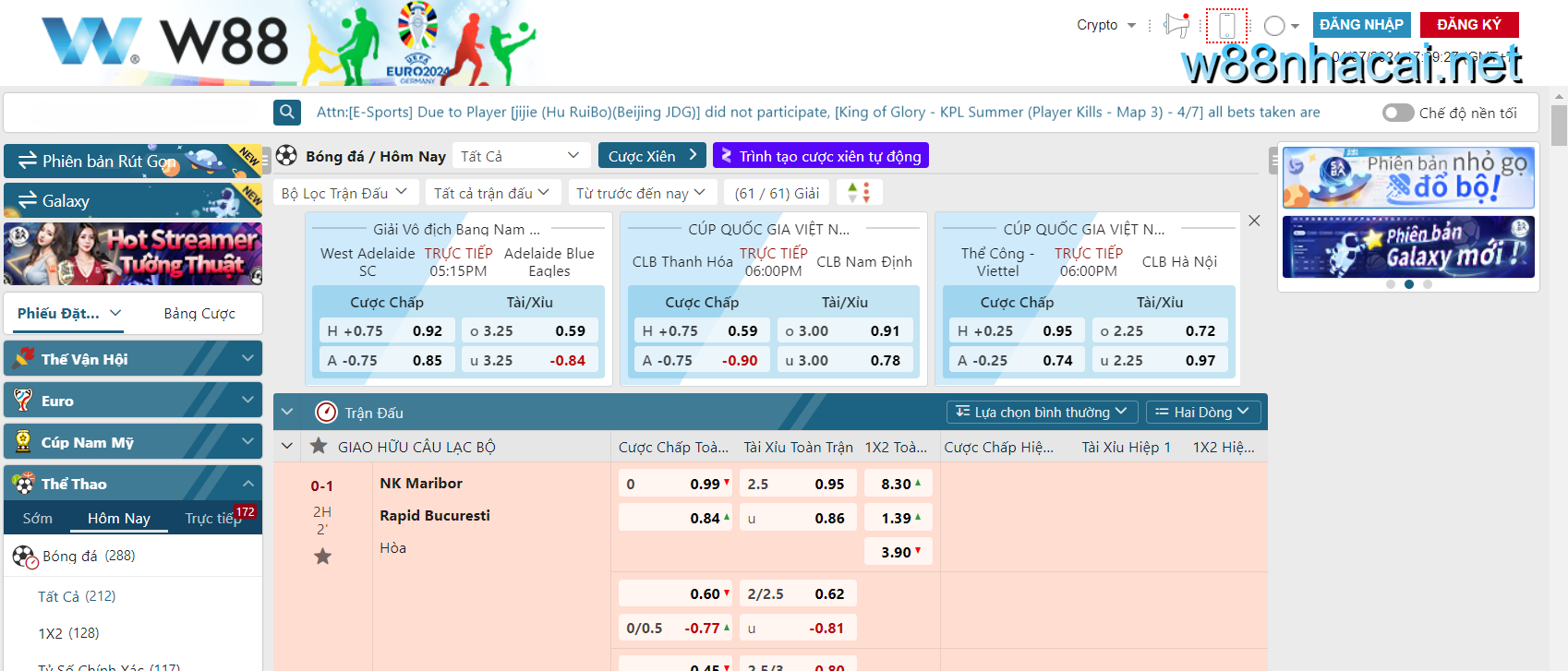Click the clock icon beside Trận Đấu

(326, 412)
